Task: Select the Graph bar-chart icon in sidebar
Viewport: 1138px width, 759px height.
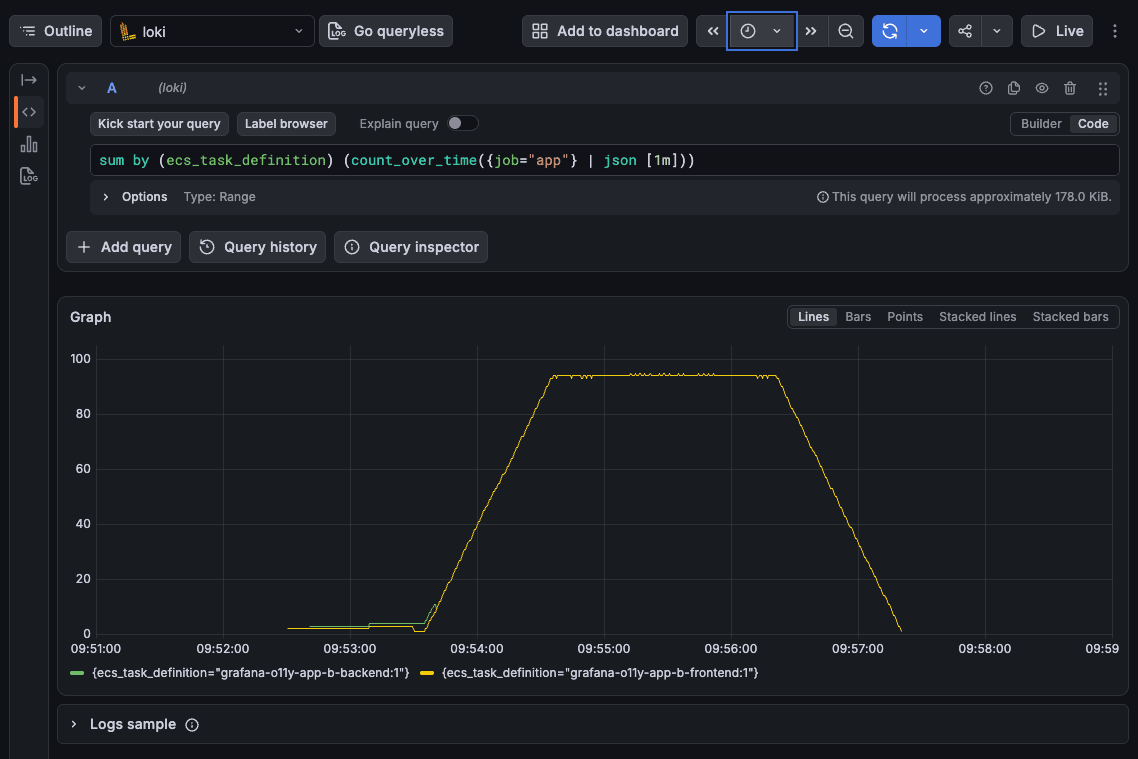Action: [29, 144]
